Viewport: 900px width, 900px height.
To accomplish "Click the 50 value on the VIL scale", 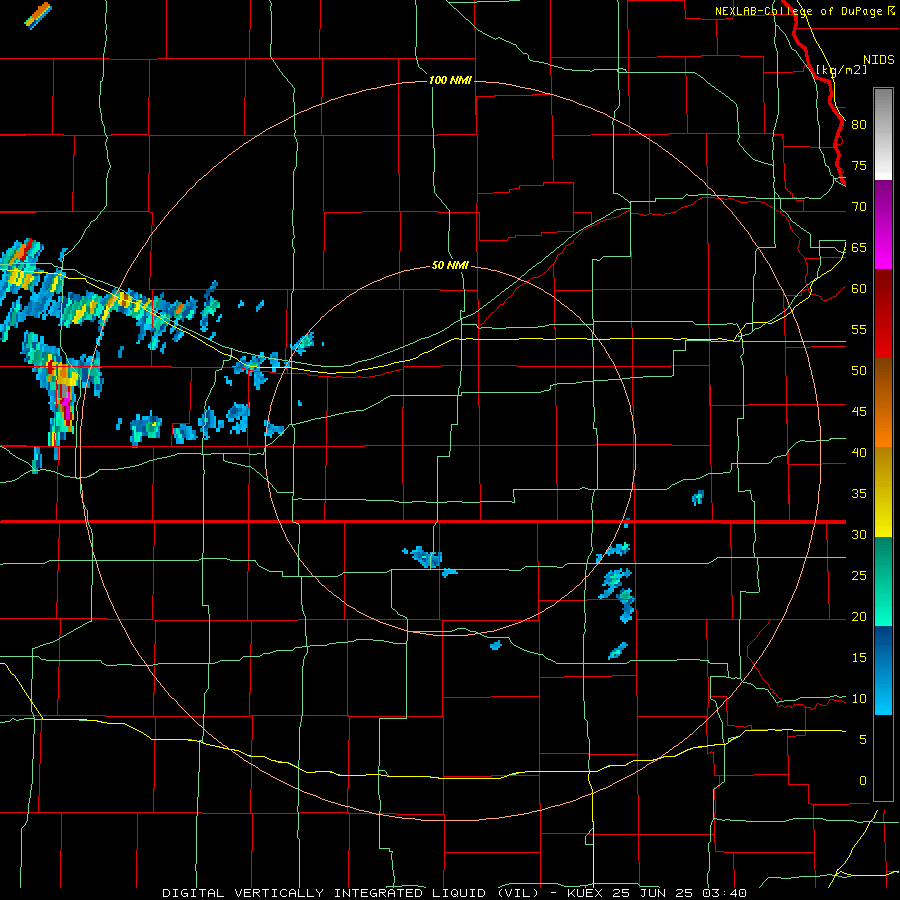I will [x=859, y=370].
